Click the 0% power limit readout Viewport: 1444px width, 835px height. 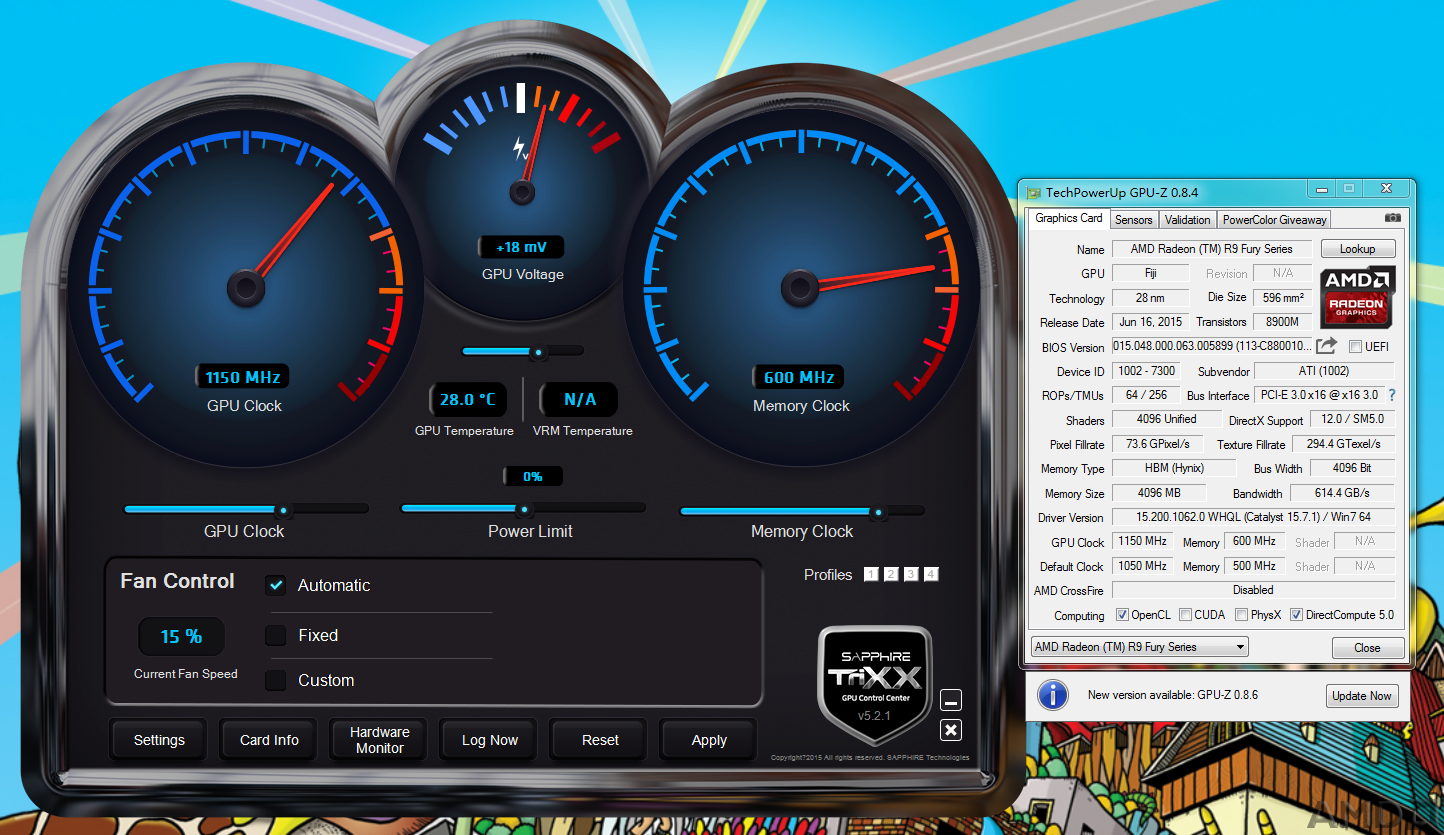(532, 477)
